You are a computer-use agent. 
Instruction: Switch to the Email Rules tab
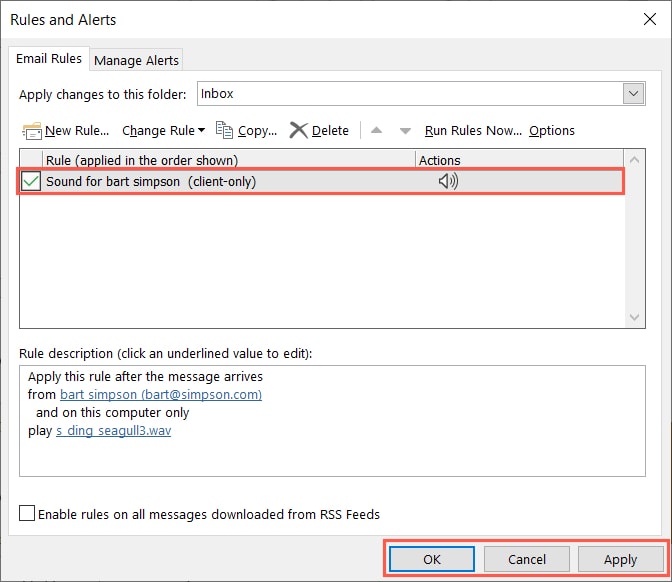coord(49,59)
